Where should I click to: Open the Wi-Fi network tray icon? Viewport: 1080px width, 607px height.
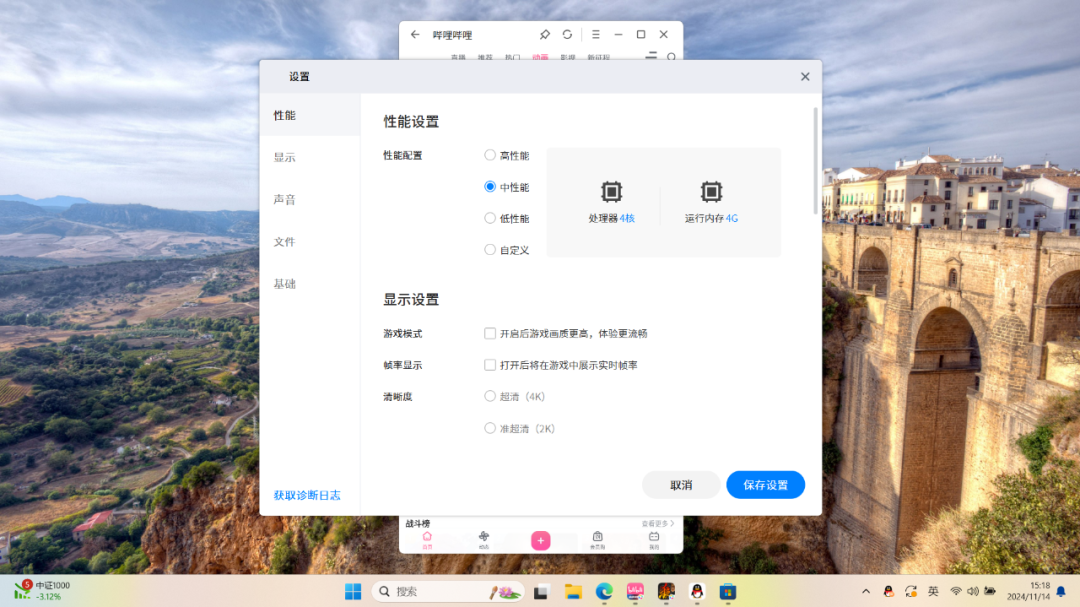tap(956, 591)
